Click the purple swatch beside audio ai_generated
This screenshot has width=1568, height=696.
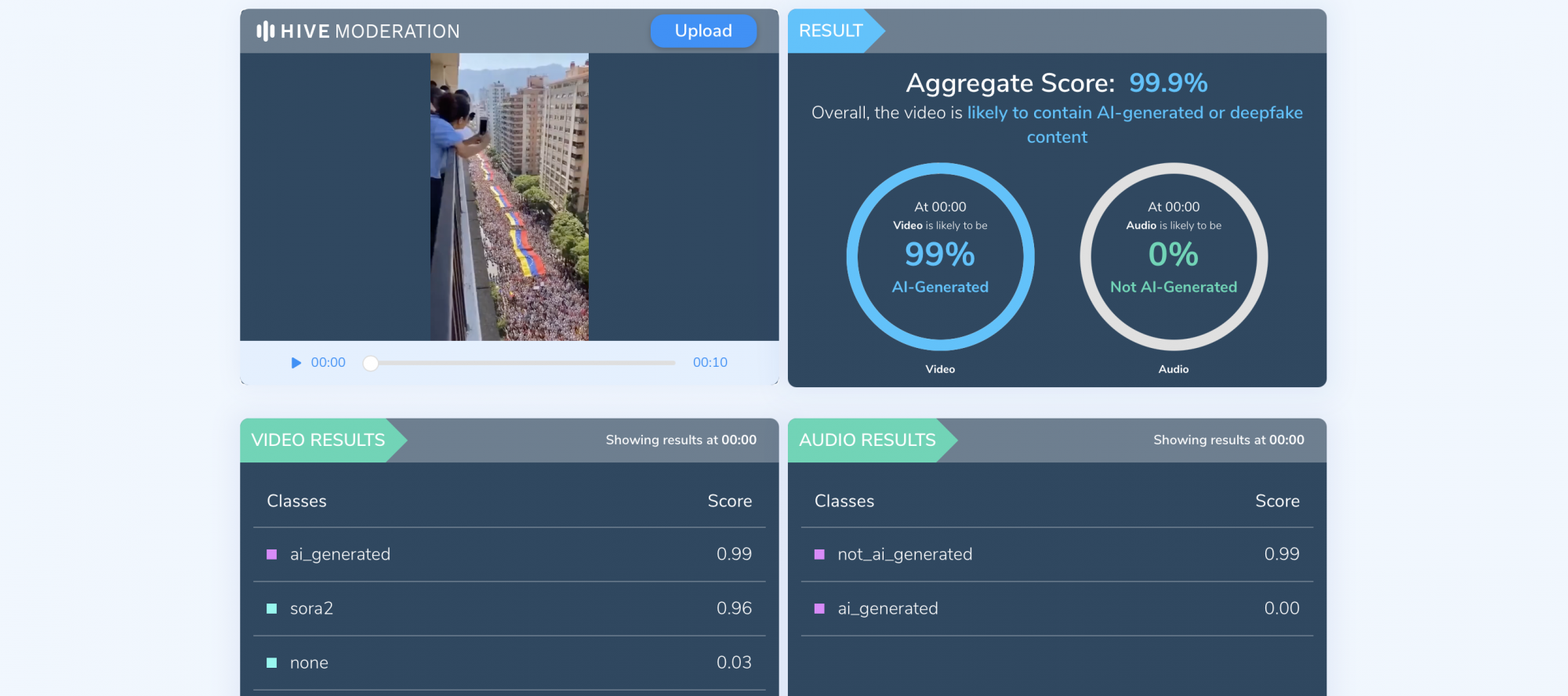click(x=819, y=609)
